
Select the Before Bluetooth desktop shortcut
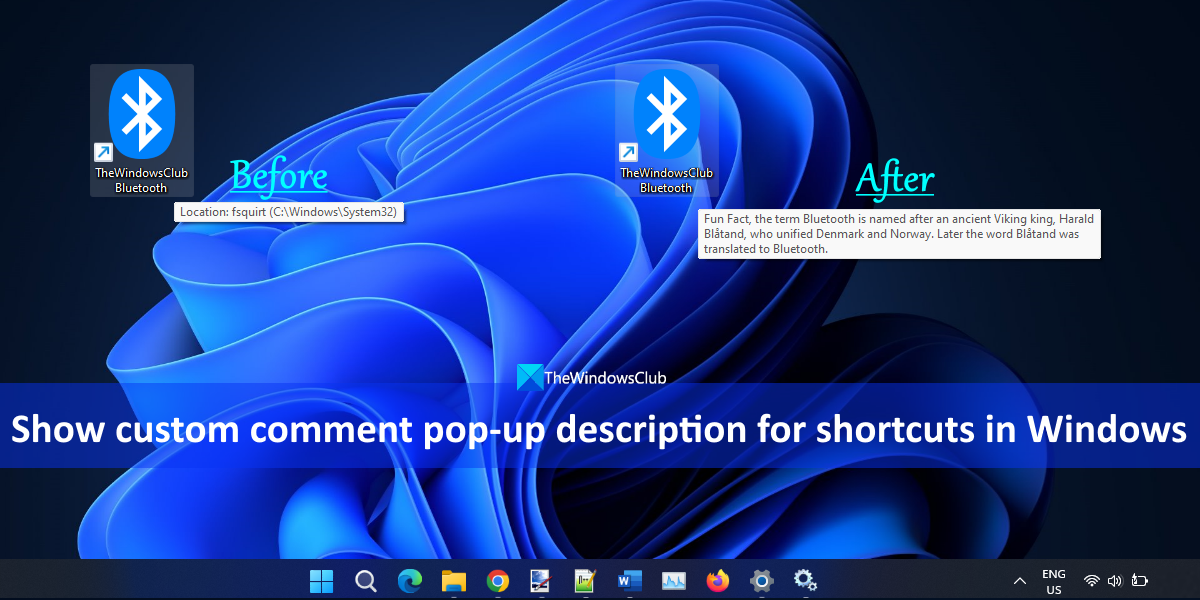[x=141, y=130]
